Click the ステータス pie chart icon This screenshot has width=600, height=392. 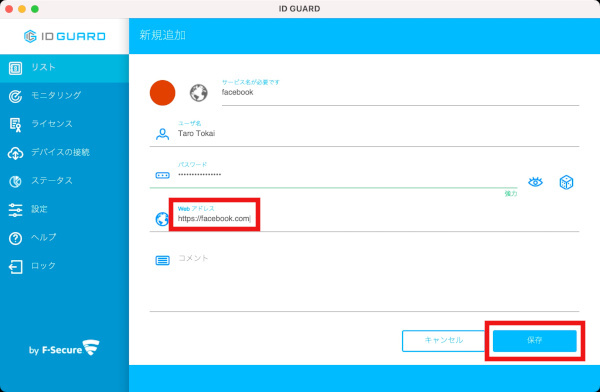coord(15,181)
